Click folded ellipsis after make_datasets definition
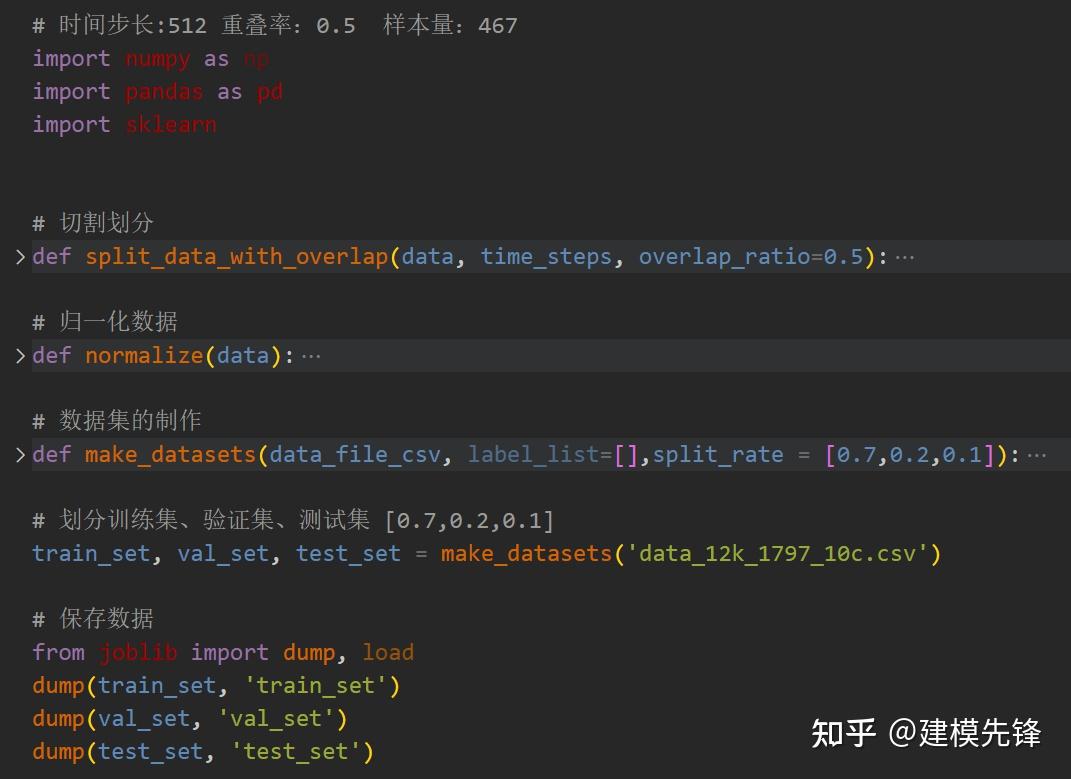Viewport: 1071px width, 779px height. [1037, 456]
